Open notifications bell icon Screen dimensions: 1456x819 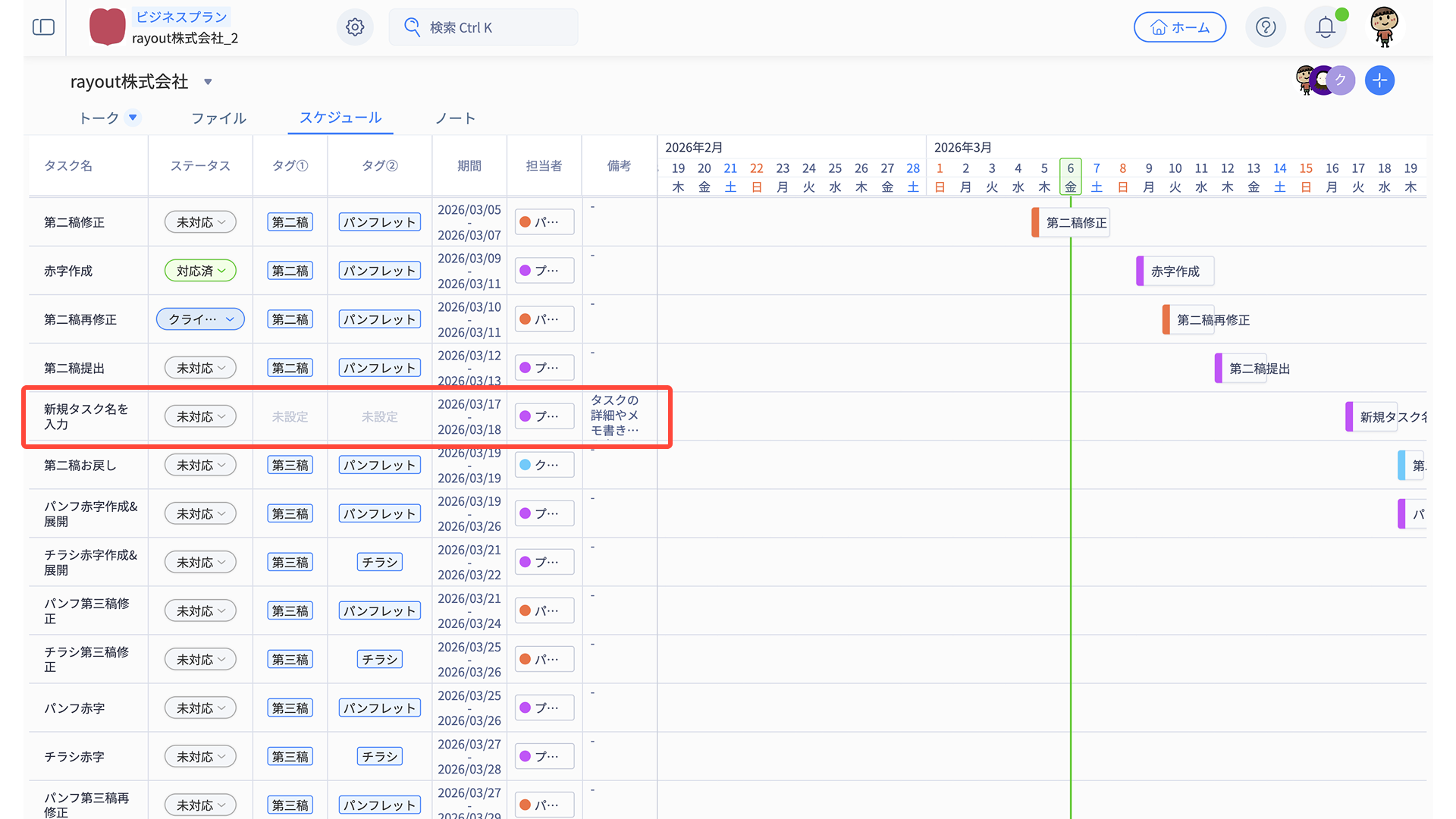[1325, 27]
